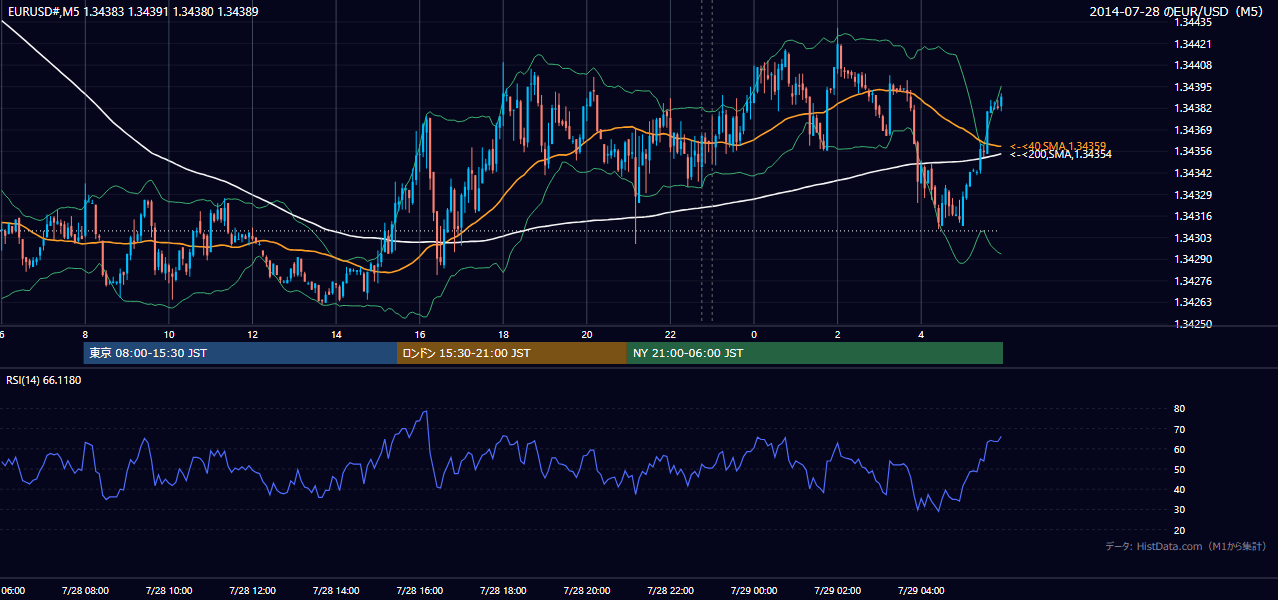1278x600 pixels.
Task: Click the 7/28 10:00 time label
Action: click(x=169, y=591)
